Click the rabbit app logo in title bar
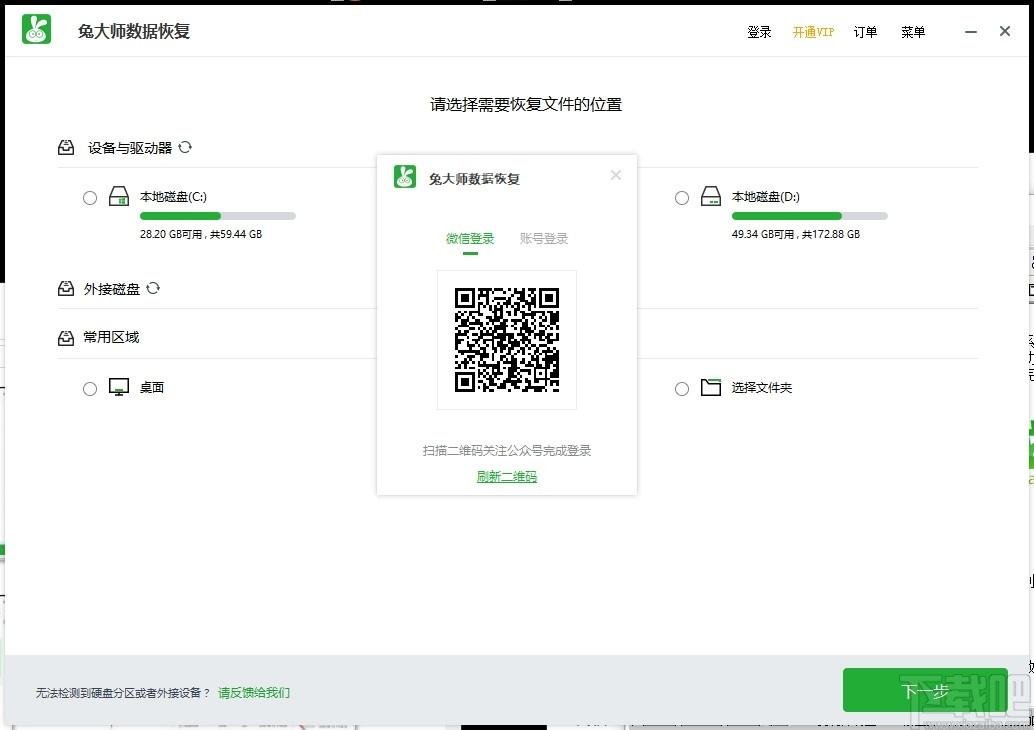 point(36,30)
